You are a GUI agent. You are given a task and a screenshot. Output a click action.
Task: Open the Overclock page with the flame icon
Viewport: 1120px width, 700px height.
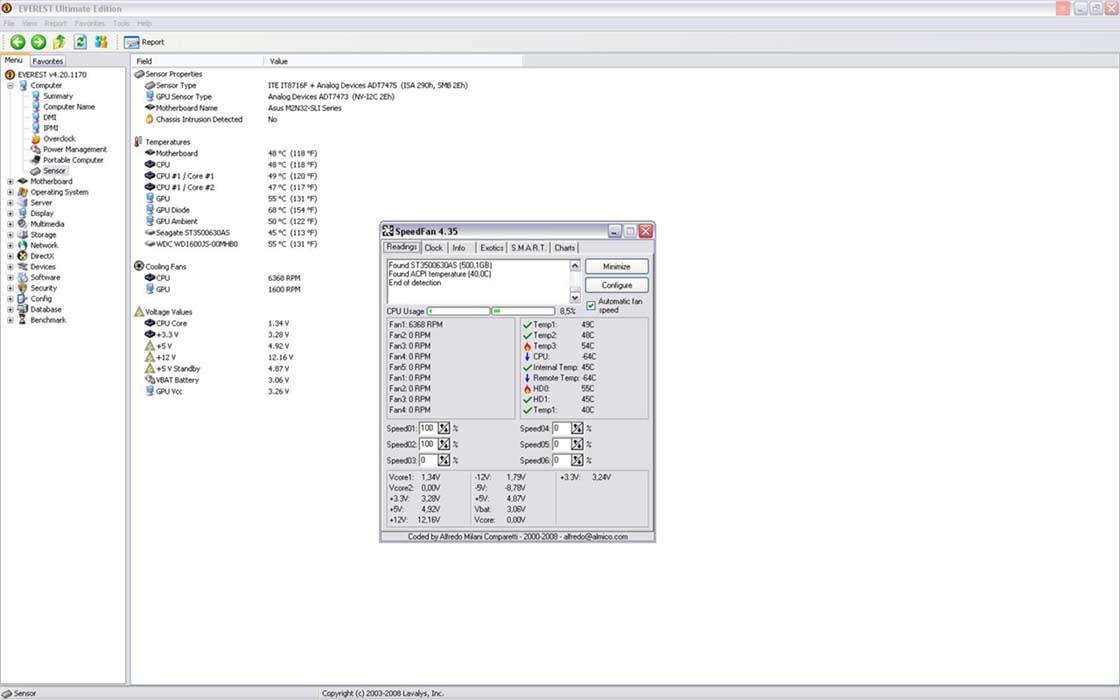point(59,139)
